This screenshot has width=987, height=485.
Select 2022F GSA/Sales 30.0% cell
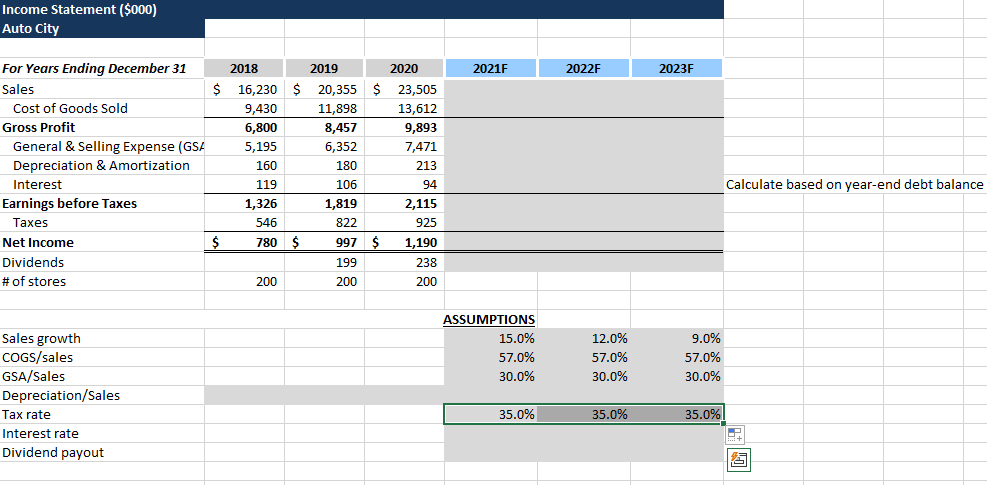(584, 377)
